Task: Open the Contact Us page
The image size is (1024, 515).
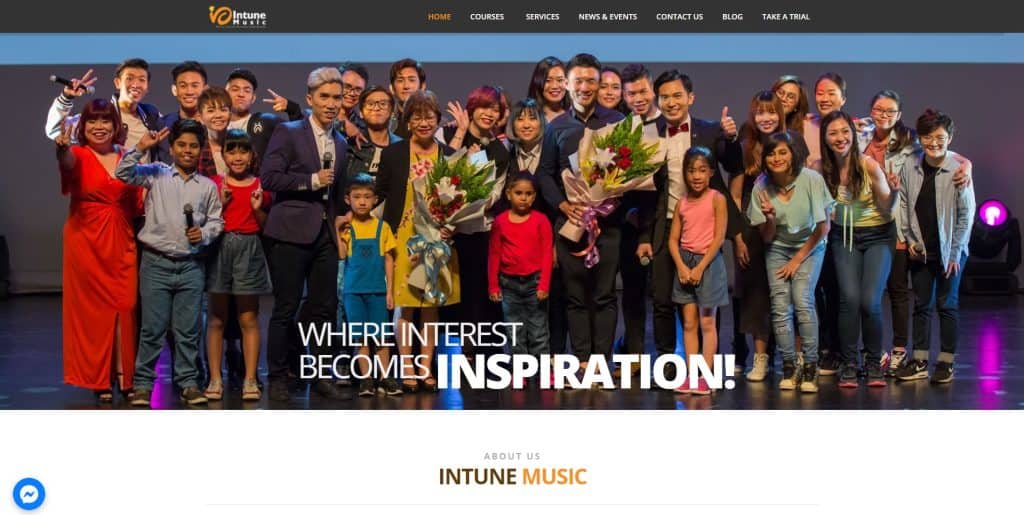Action: (x=679, y=17)
